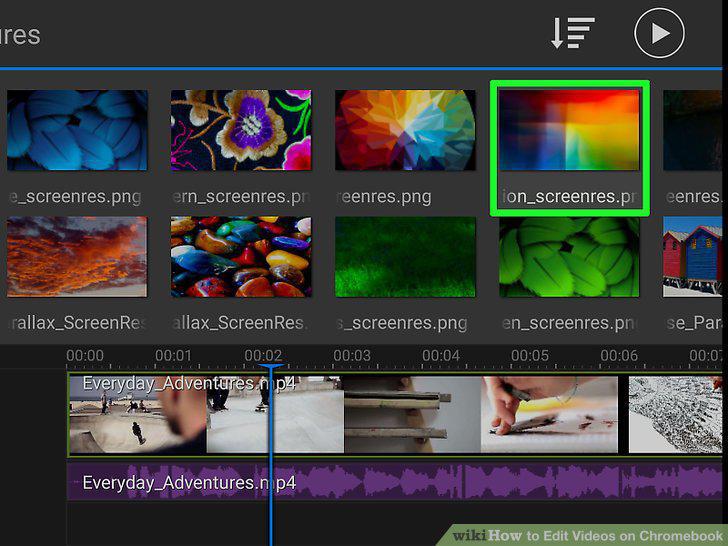The height and width of the screenshot is (546, 728).
Task: Click the 'ern_screenres.pn' file name
Action: (x=241, y=197)
